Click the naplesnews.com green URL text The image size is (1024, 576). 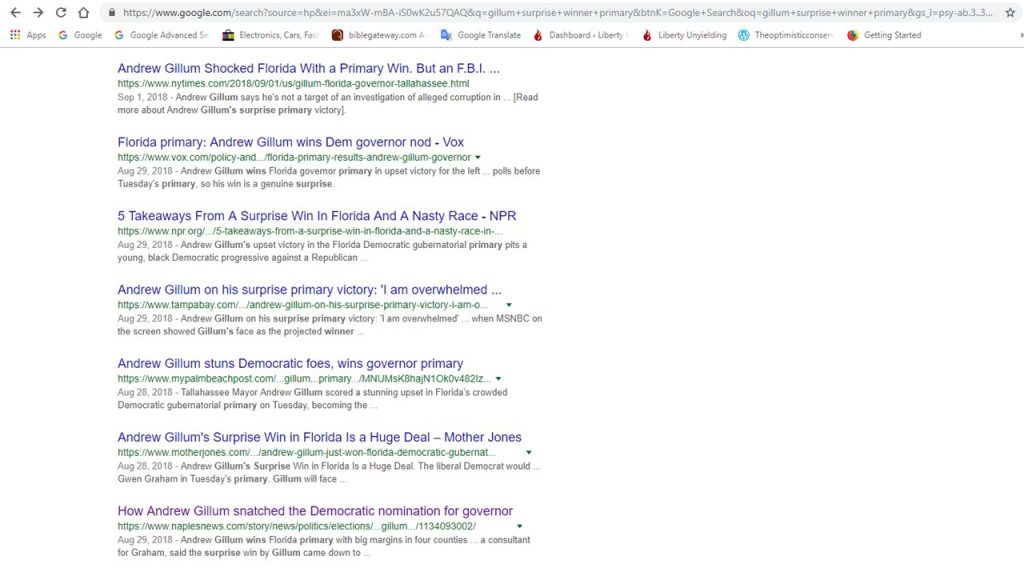296,526
